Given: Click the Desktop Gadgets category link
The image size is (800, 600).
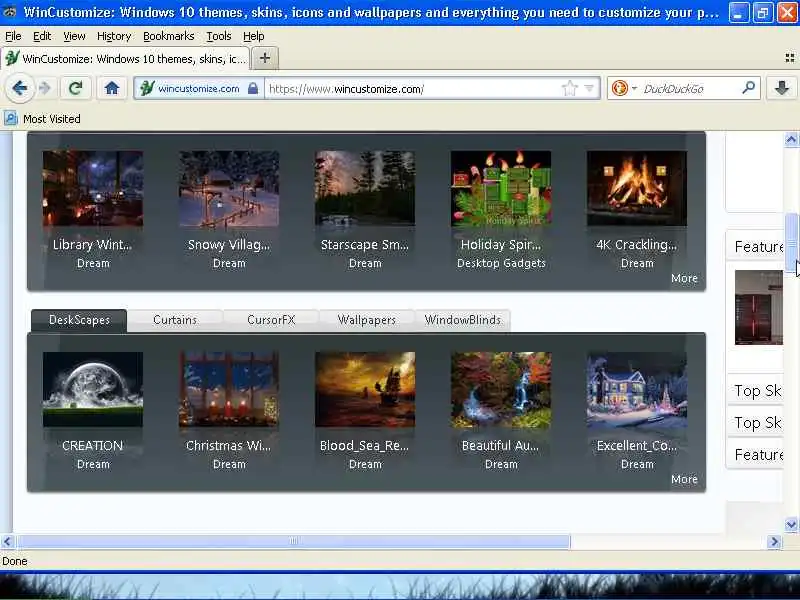Looking at the screenshot, I should (x=501, y=263).
